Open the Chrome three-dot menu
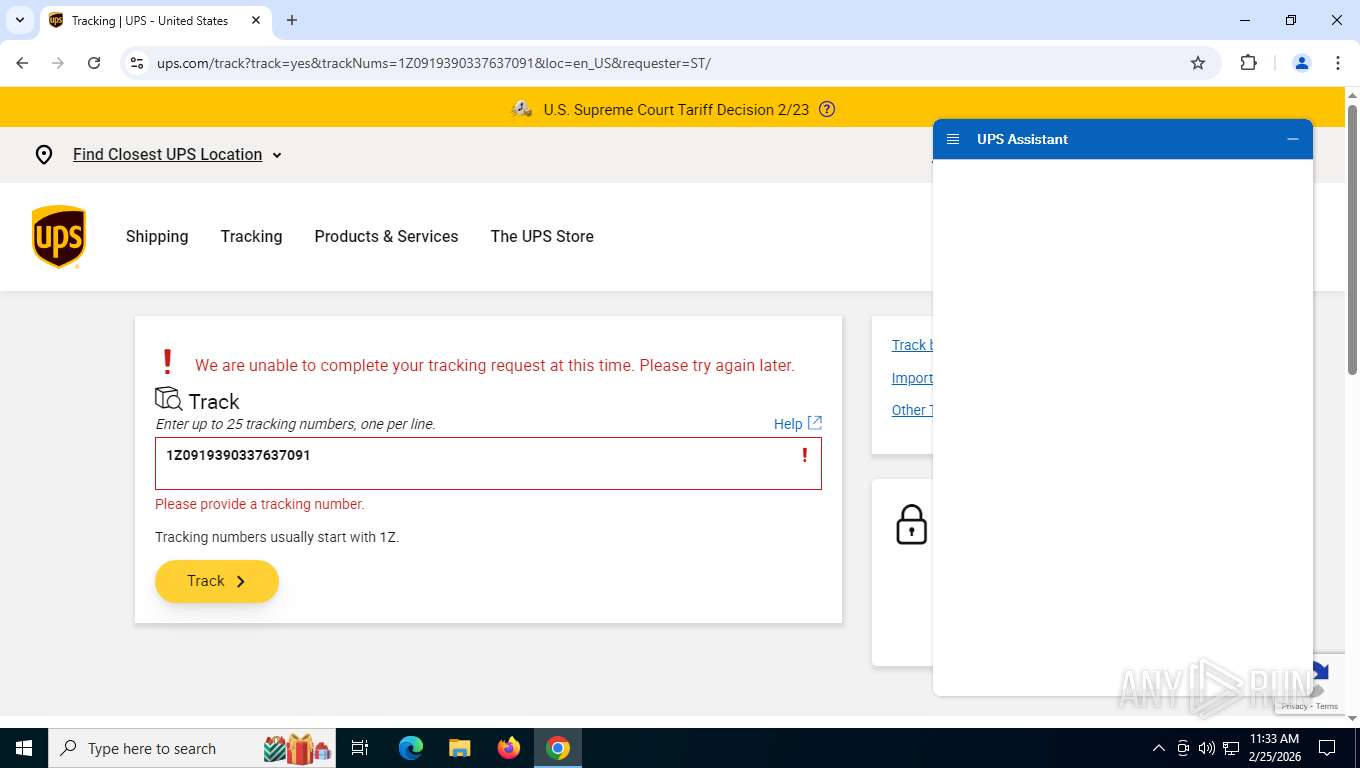Viewport: 1360px width, 768px height. click(x=1338, y=63)
